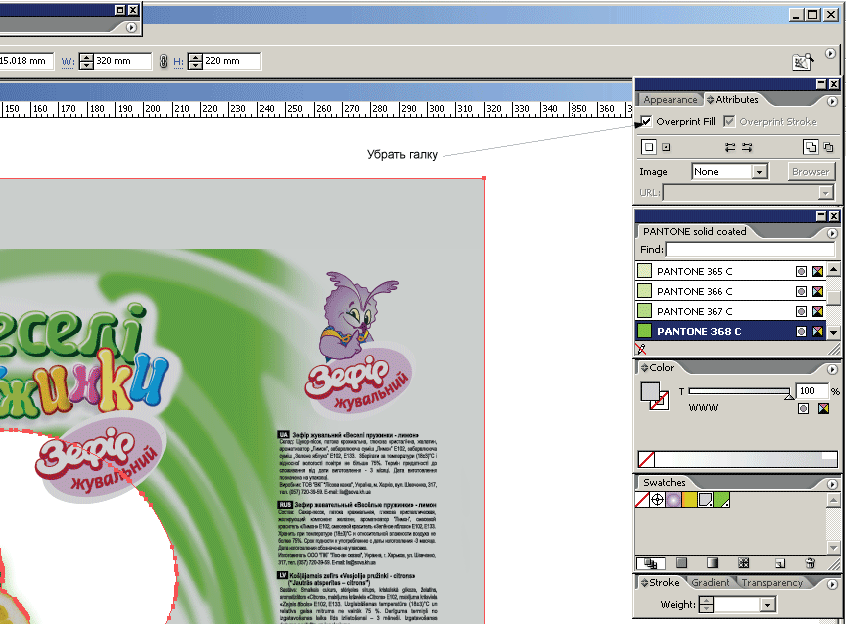Click the Go to Bridge icon
This screenshot has height=624, width=846.
803,61
